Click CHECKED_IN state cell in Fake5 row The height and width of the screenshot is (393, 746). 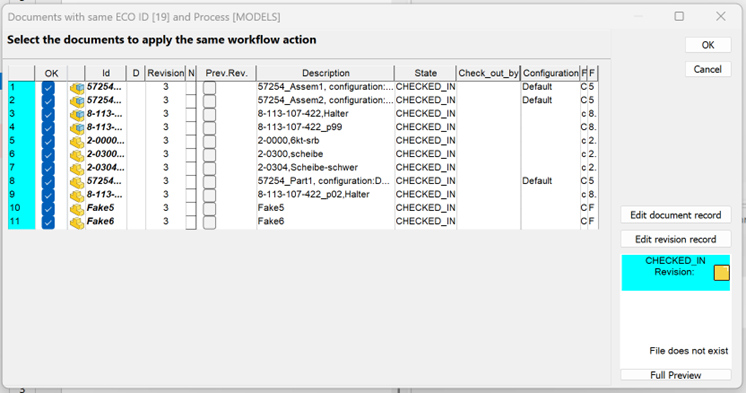click(425, 208)
